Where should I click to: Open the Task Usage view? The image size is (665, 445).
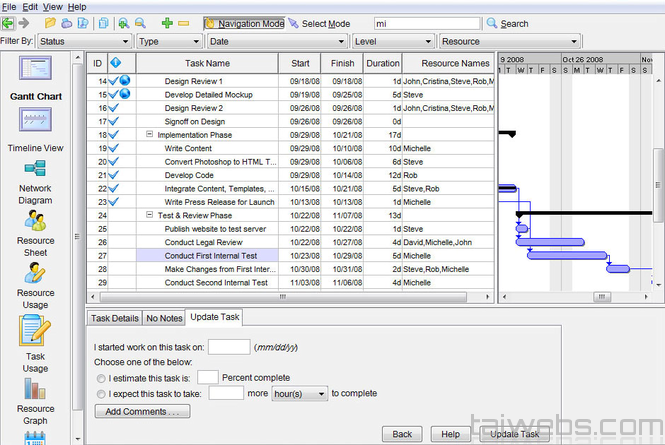(36, 337)
